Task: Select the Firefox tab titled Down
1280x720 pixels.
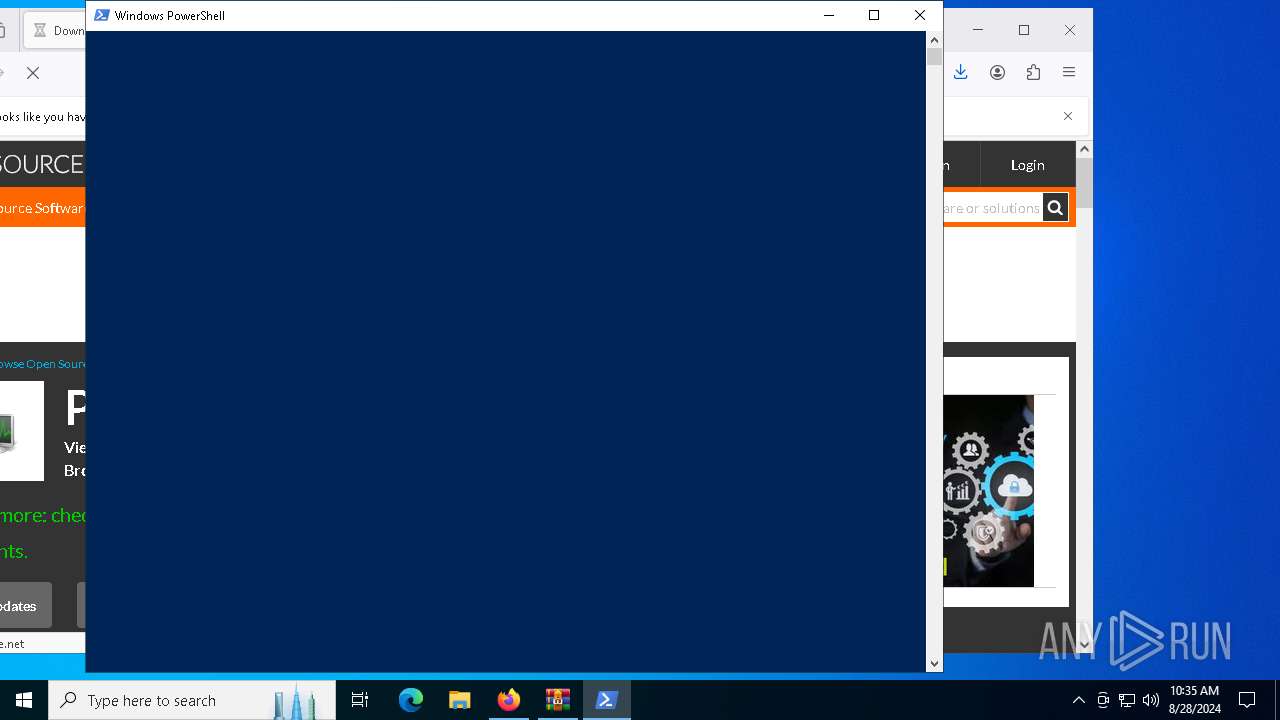Action: (55, 31)
